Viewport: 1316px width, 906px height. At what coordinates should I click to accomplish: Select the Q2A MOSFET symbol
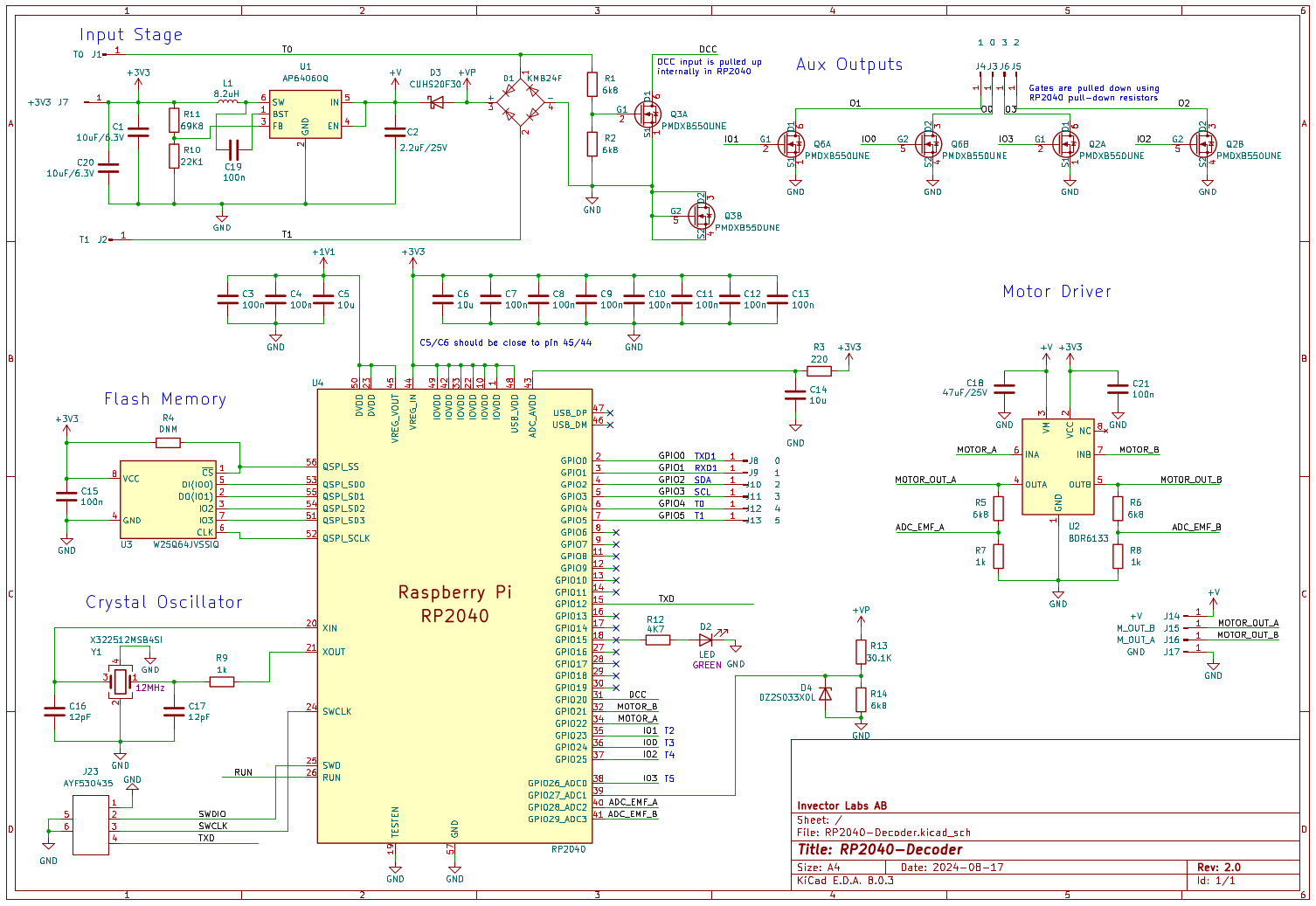tap(1065, 144)
